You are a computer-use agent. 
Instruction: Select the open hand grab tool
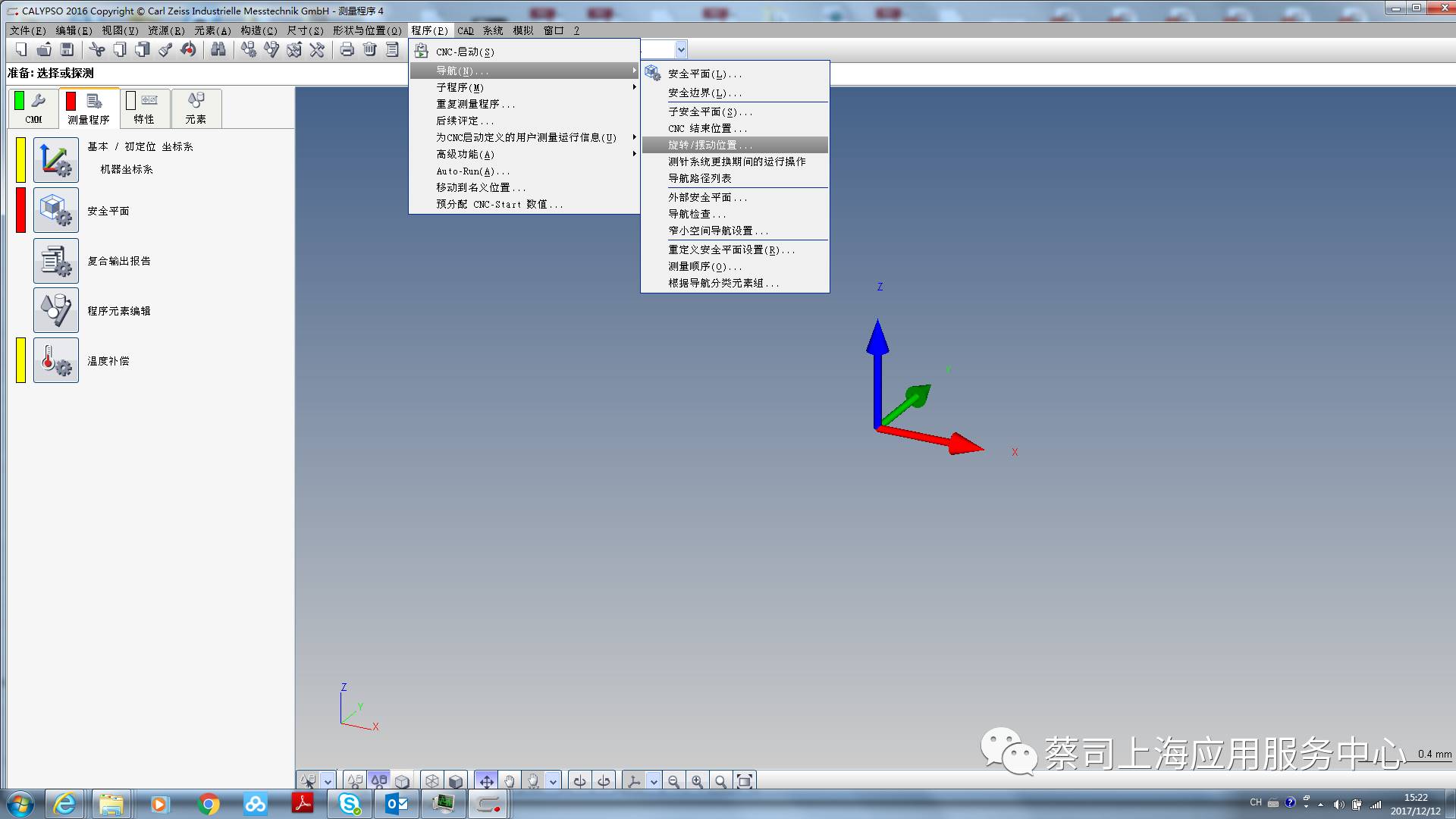510,781
